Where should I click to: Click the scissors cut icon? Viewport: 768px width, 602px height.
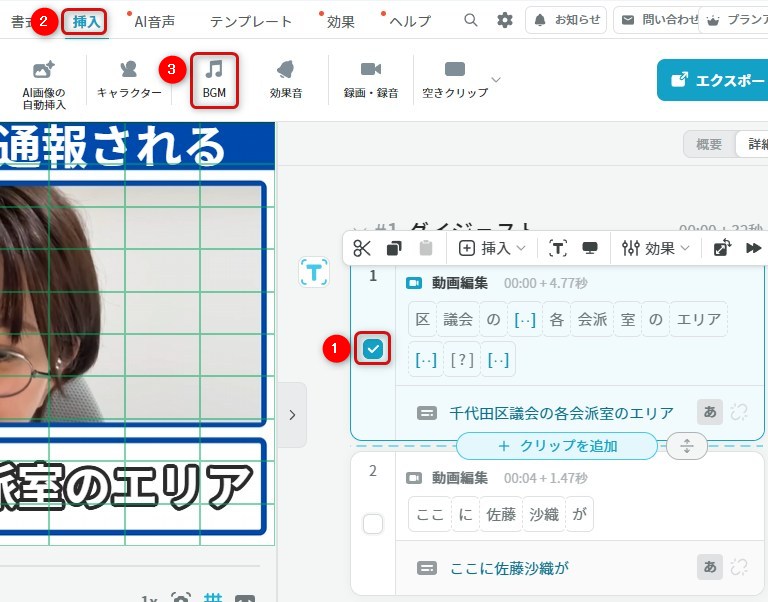tap(362, 248)
